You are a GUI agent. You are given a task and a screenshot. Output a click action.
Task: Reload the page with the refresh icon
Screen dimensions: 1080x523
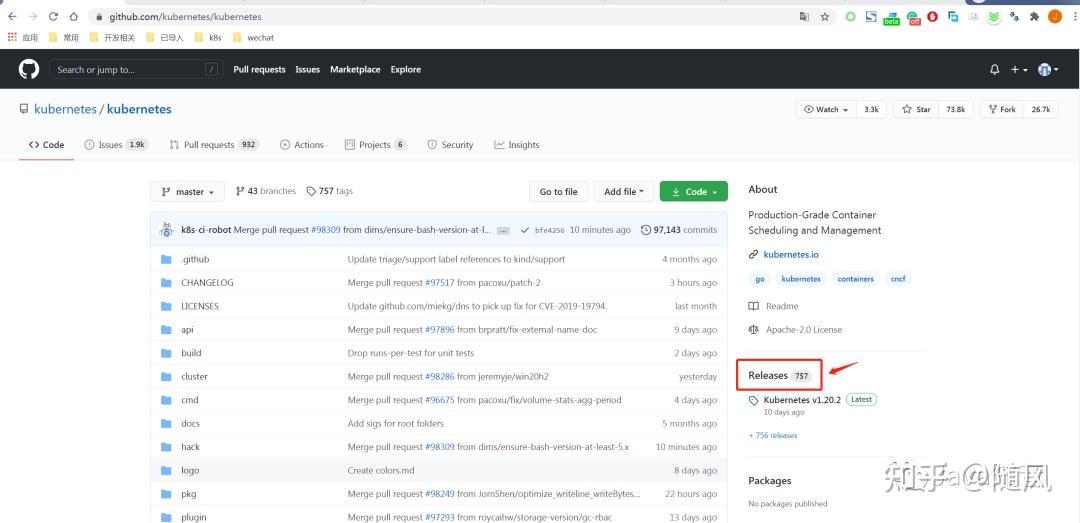point(53,17)
